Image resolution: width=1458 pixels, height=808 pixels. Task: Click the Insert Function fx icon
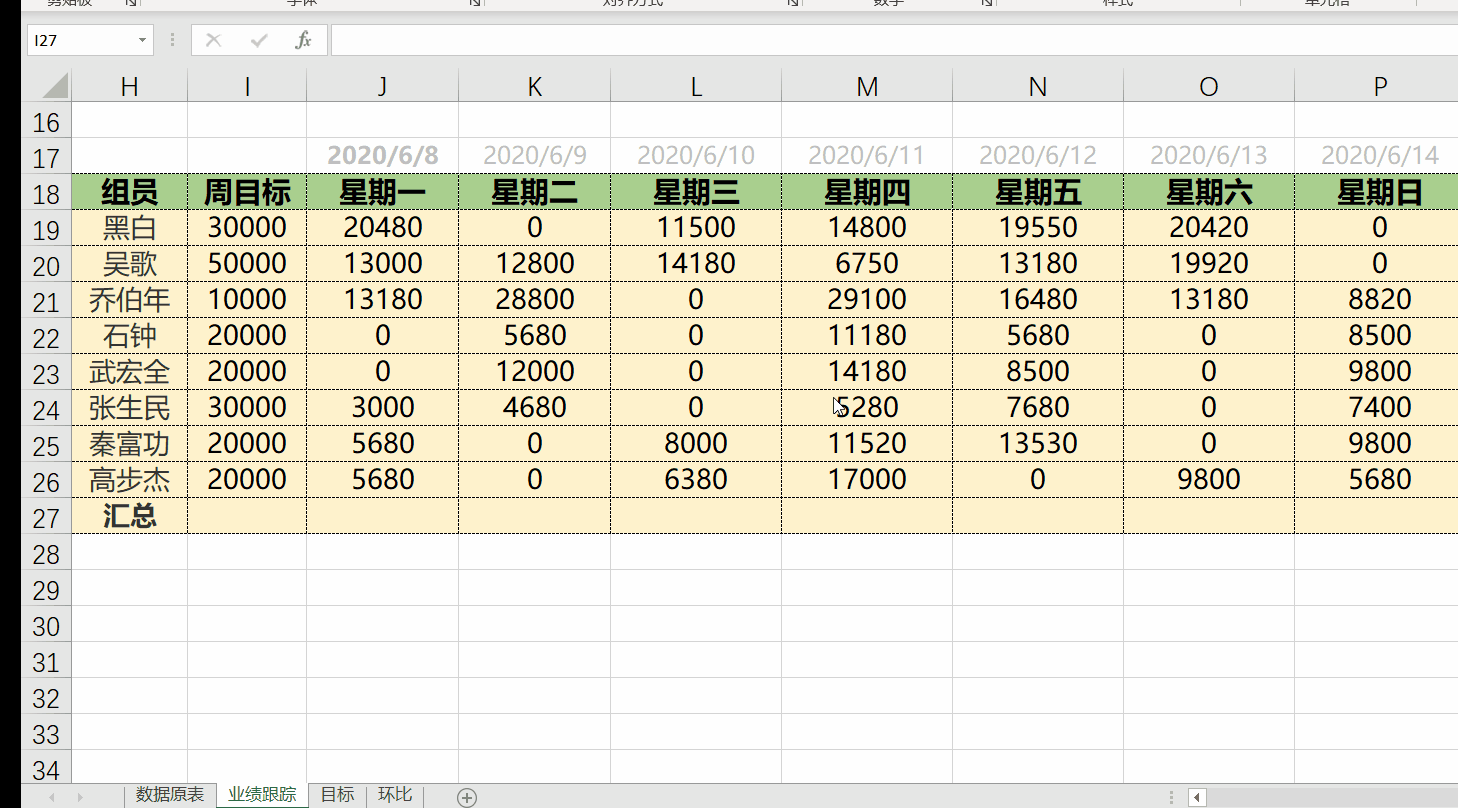click(303, 40)
